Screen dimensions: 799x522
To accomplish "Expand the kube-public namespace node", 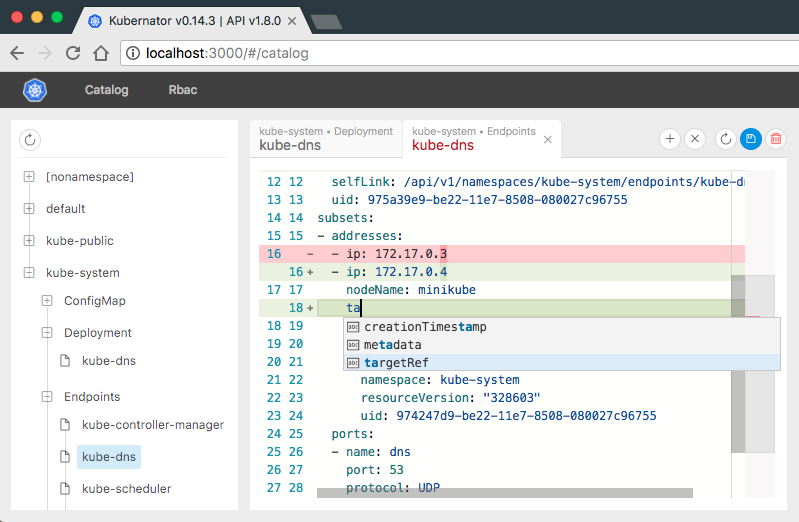I will tap(29, 241).
